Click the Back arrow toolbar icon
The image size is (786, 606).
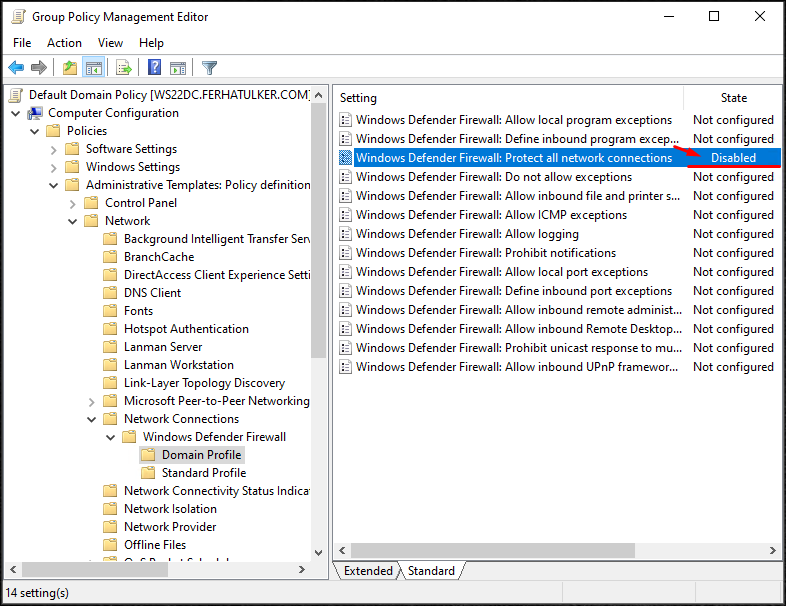[17, 67]
